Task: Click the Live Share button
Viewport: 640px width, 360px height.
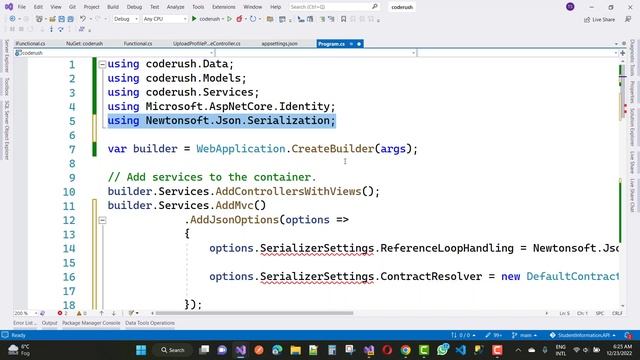Action: click(x=599, y=19)
